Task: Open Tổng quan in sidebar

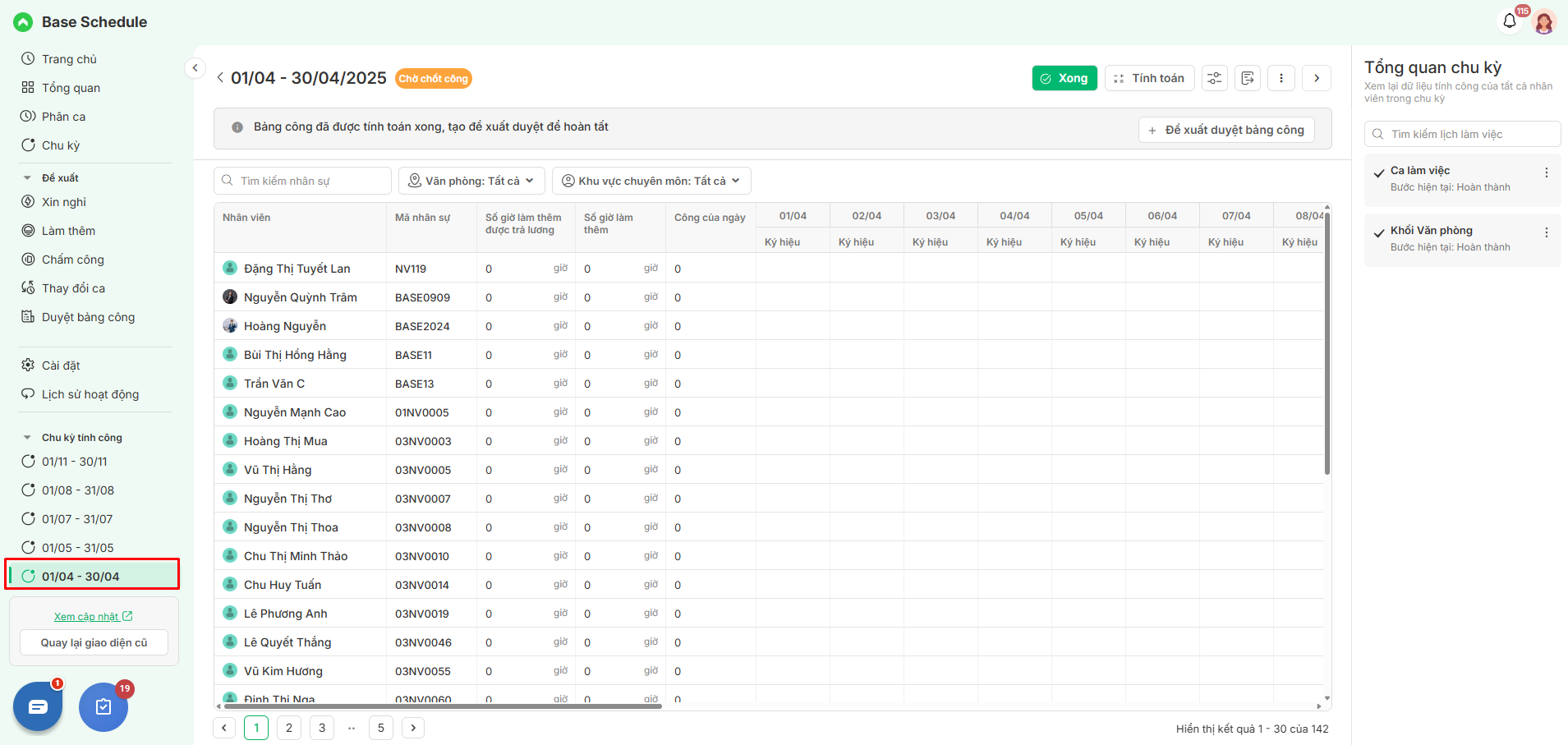Action: pos(71,88)
